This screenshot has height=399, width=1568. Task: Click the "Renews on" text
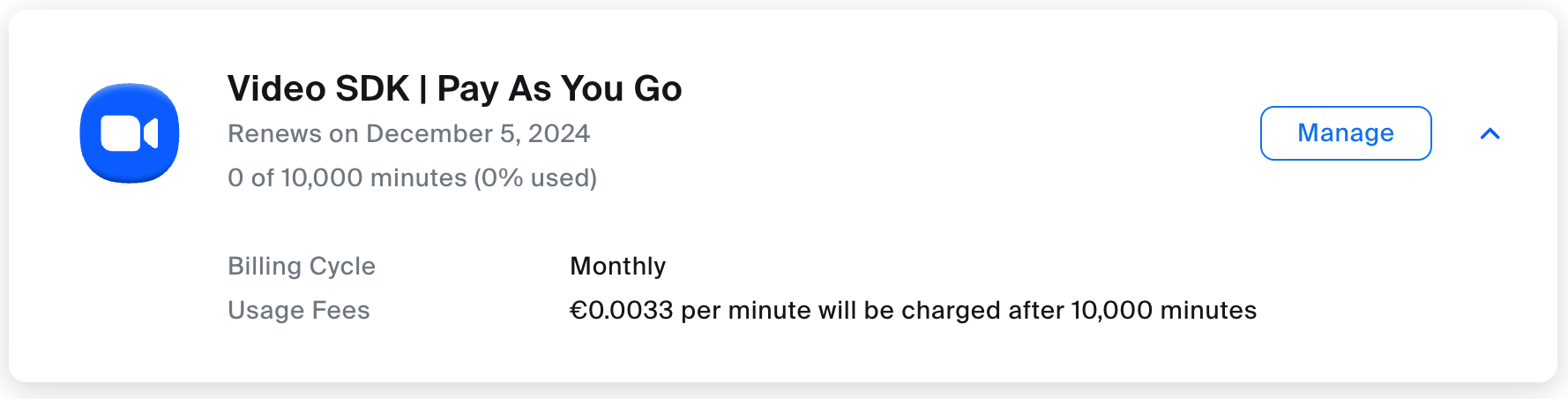pyautogui.click(x=293, y=134)
